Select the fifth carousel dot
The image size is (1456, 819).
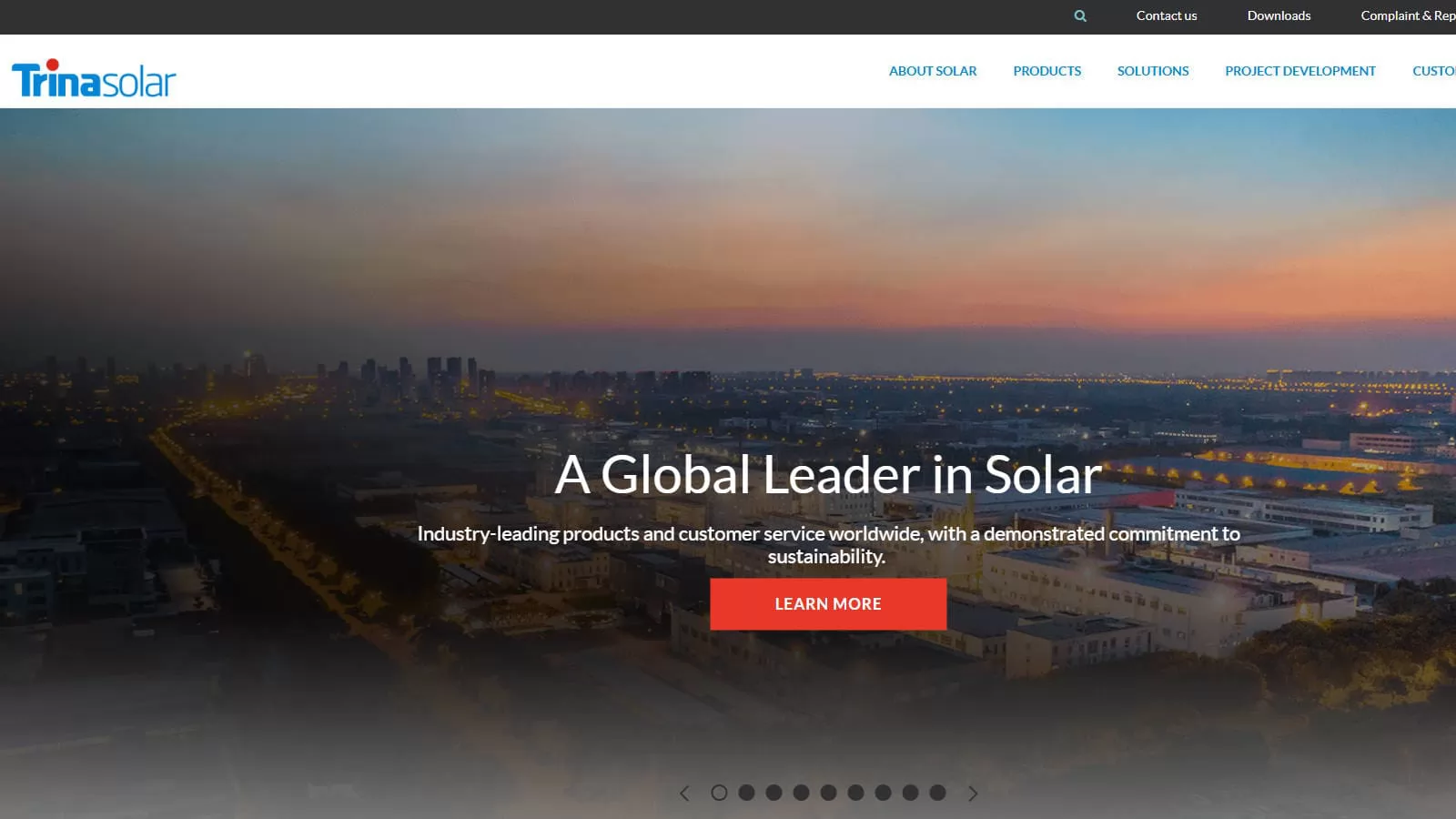coord(828,793)
